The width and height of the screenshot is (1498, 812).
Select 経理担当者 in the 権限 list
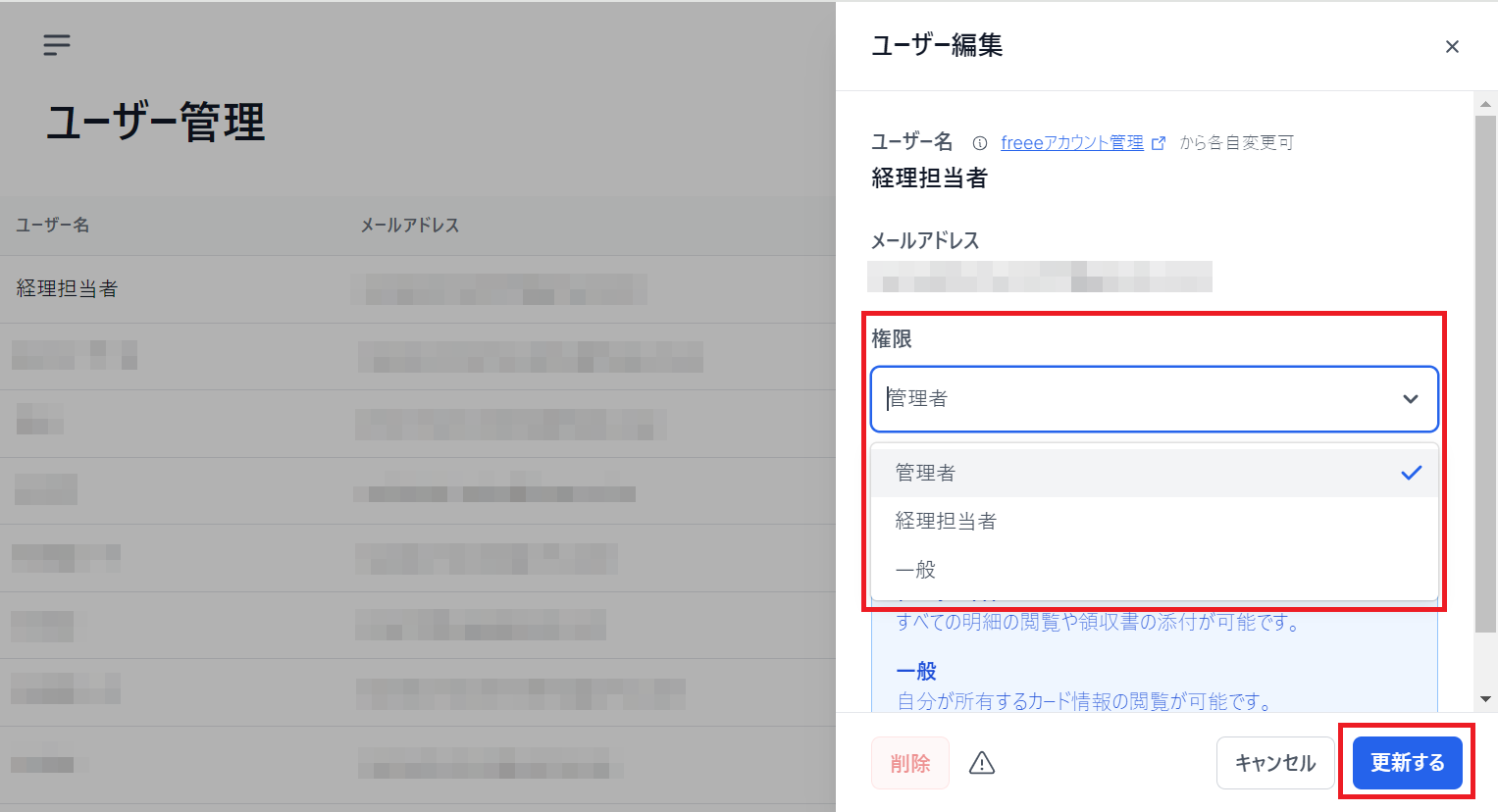(1154, 521)
